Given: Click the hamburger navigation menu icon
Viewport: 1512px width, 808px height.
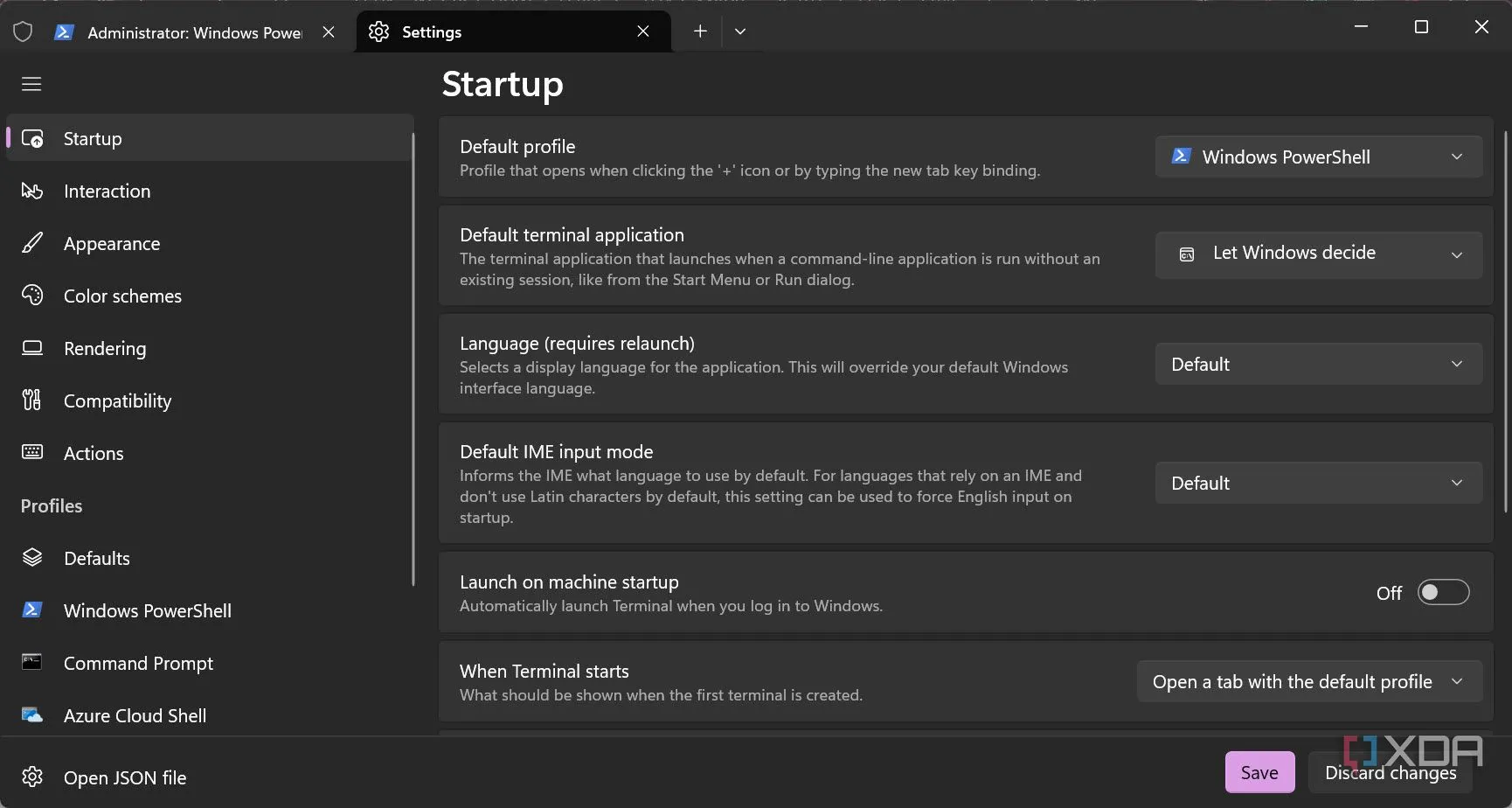Looking at the screenshot, I should (x=31, y=84).
